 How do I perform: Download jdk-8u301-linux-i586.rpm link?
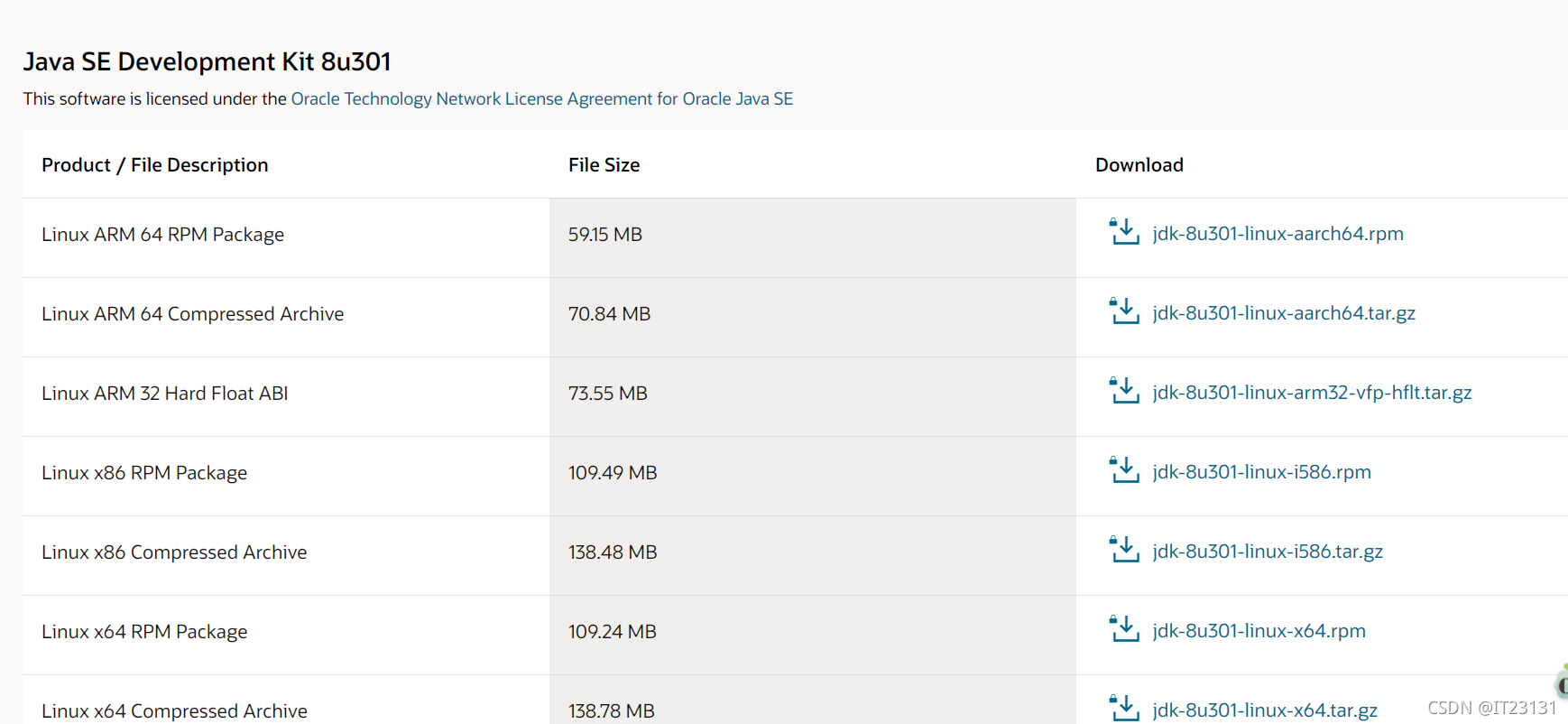pyautogui.click(x=1261, y=472)
